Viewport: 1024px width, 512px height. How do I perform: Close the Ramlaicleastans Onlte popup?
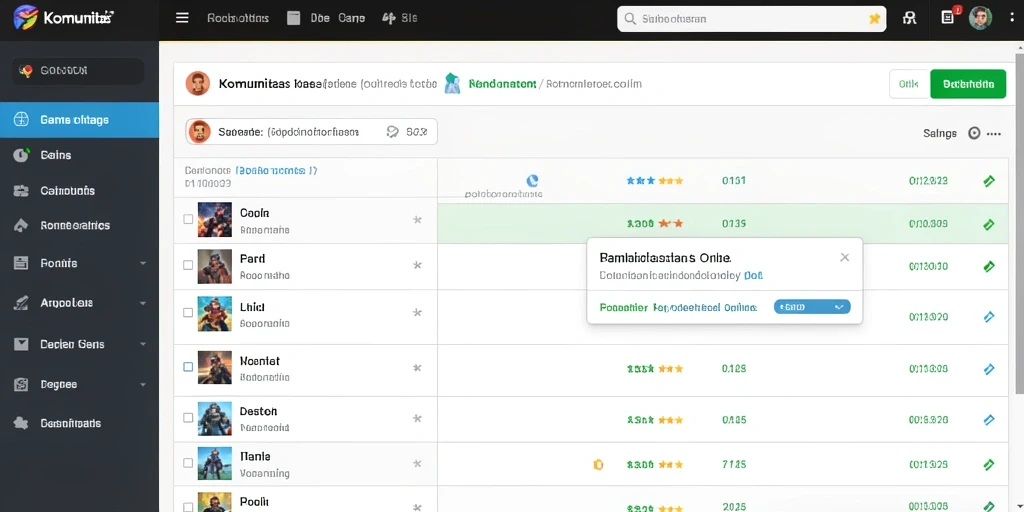click(x=844, y=257)
